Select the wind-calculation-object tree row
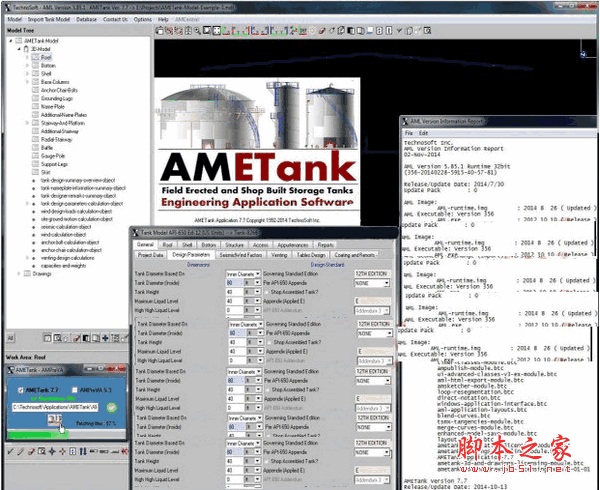The image size is (600, 490). 64,234
